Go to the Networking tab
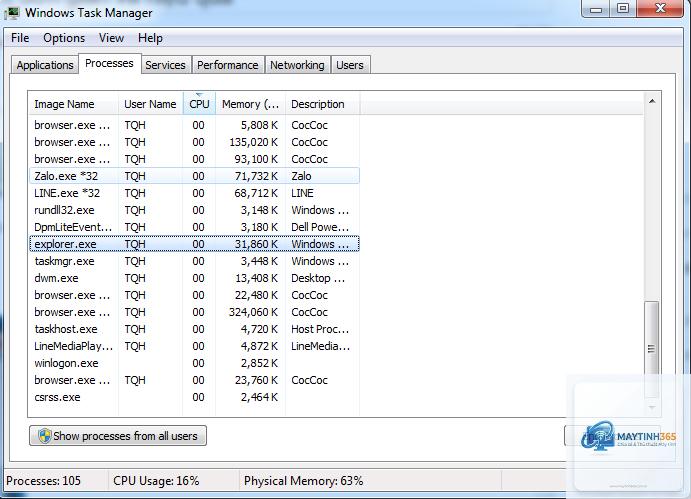Image resolution: width=691 pixels, height=499 pixels. click(297, 65)
